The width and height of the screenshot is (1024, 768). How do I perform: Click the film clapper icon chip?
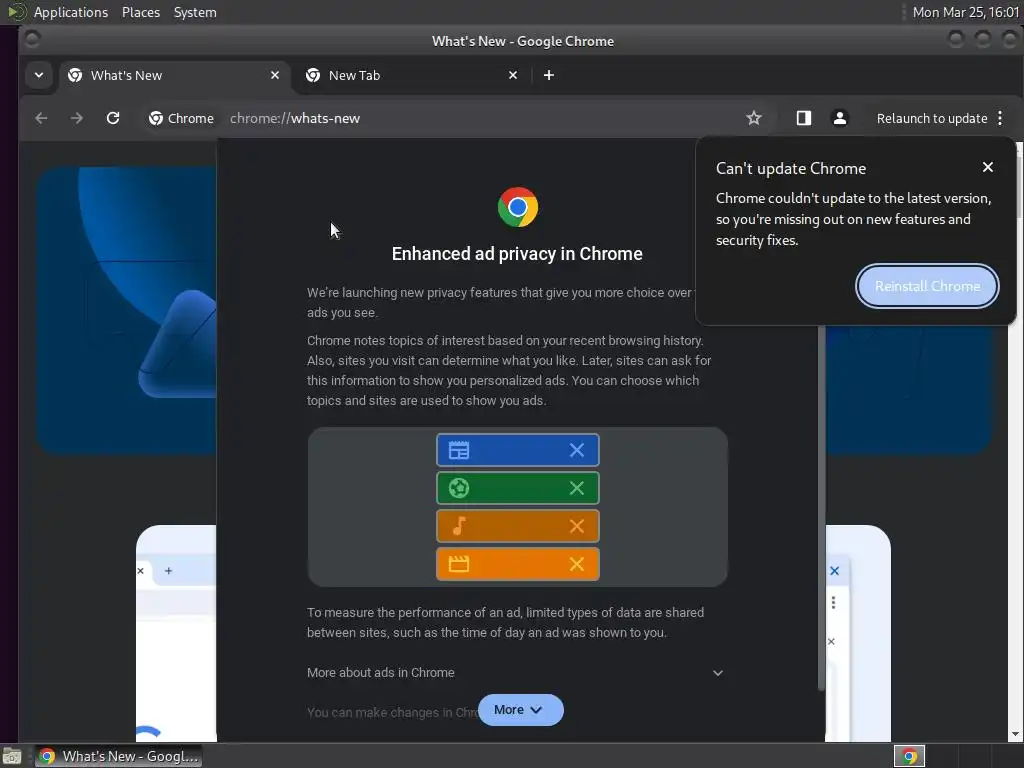coord(459,564)
